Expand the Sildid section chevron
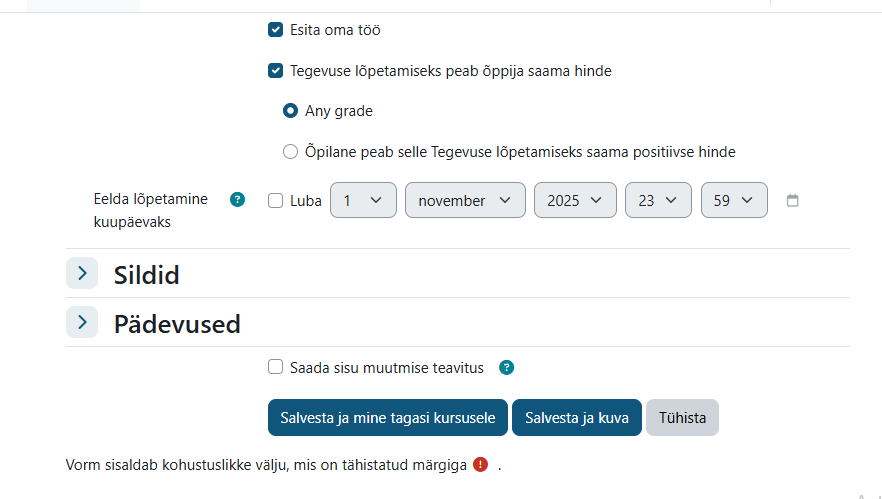 click(x=82, y=273)
